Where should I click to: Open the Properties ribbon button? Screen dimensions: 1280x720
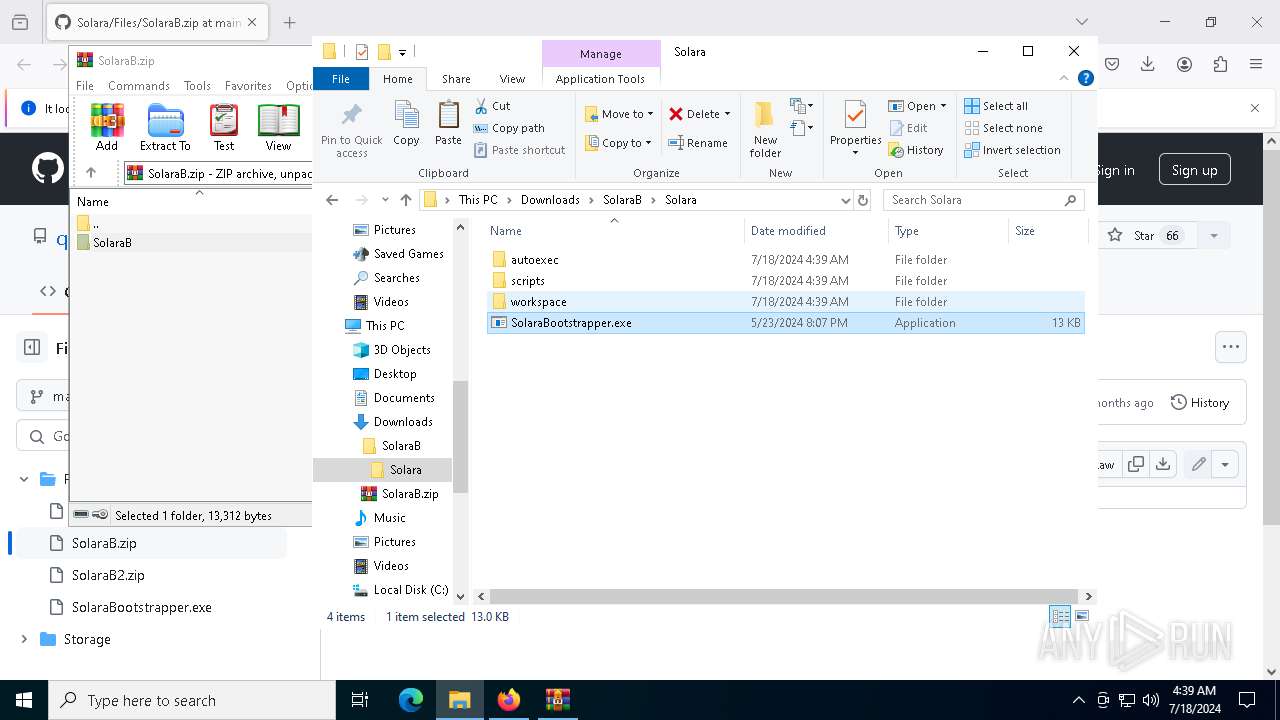(855, 129)
